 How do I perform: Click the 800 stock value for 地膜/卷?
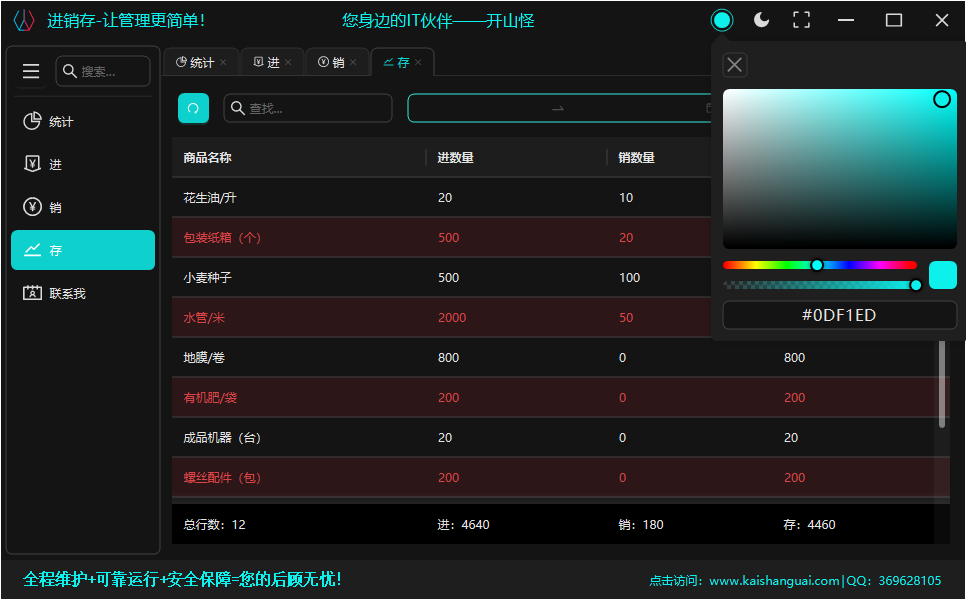coord(794,358)
